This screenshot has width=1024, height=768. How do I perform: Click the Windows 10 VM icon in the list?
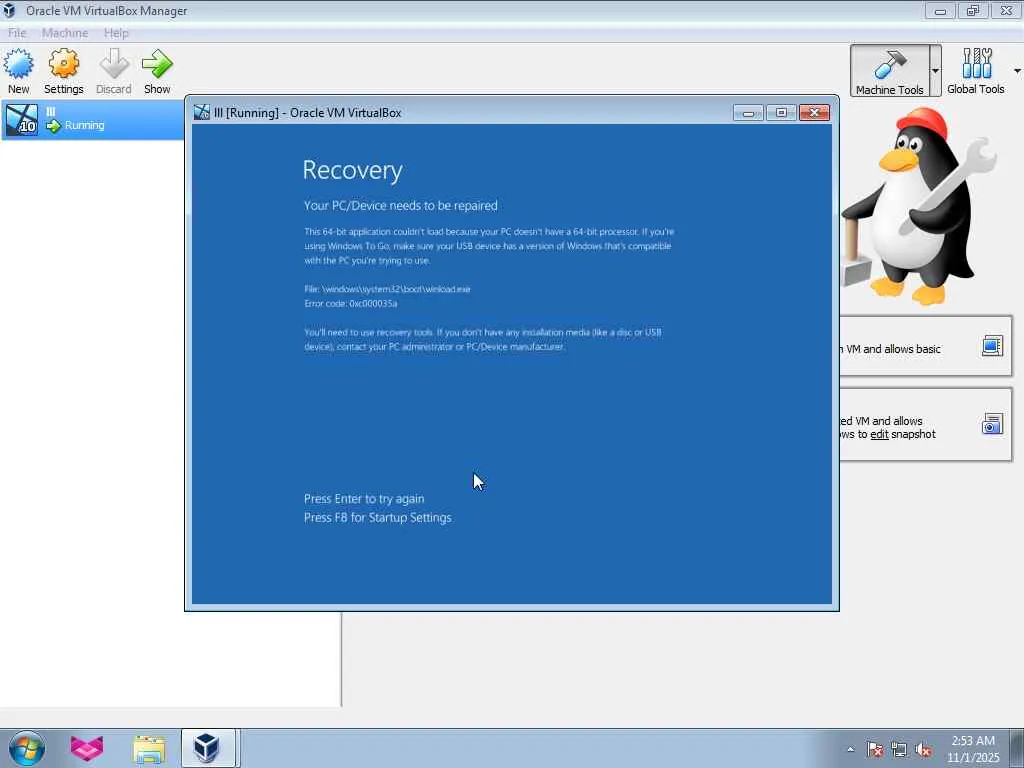tap(22, 120)
